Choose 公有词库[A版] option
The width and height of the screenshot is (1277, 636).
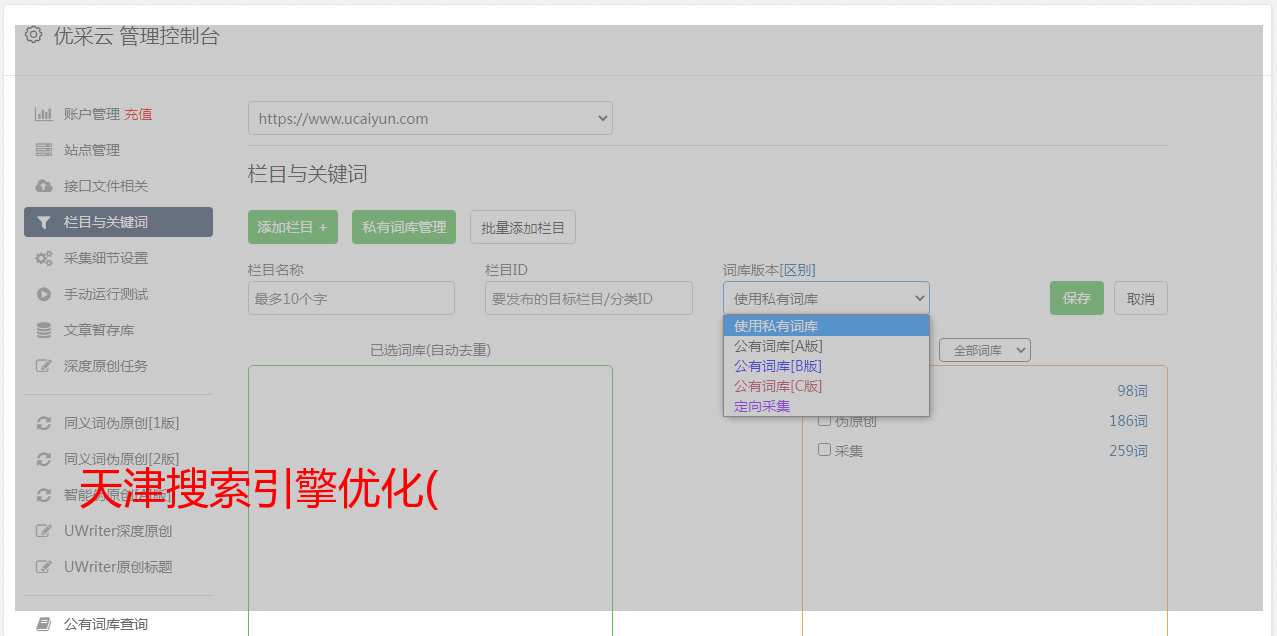pyautogui.click(x=826, y=346)
